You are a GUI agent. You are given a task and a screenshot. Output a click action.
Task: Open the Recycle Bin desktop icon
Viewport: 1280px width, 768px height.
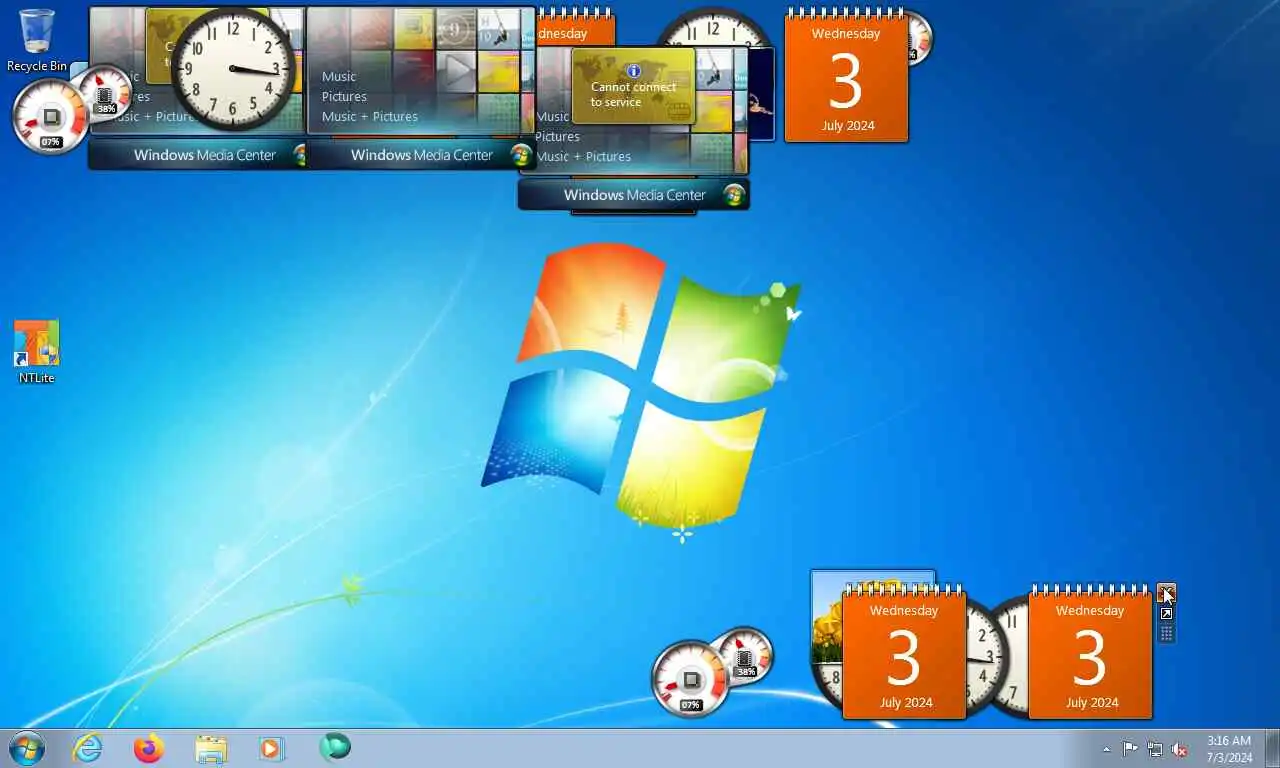point(37,40)
